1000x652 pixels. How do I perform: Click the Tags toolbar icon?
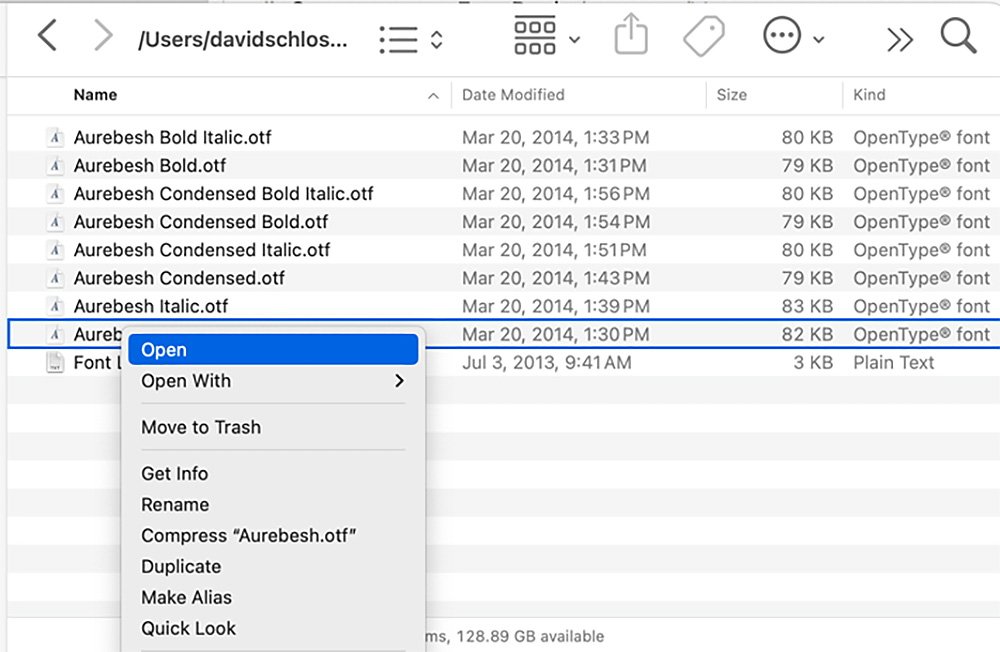(x=704, y=38)
